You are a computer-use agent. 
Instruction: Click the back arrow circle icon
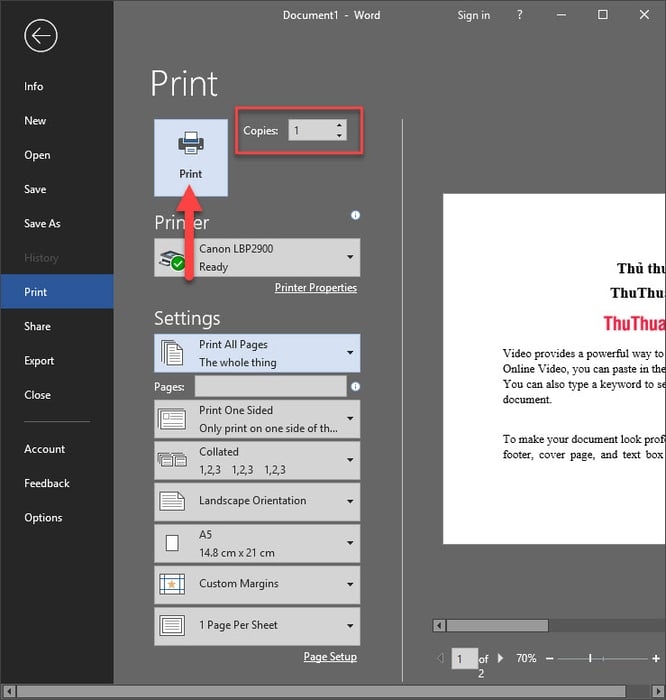click(x=41, y=36)
